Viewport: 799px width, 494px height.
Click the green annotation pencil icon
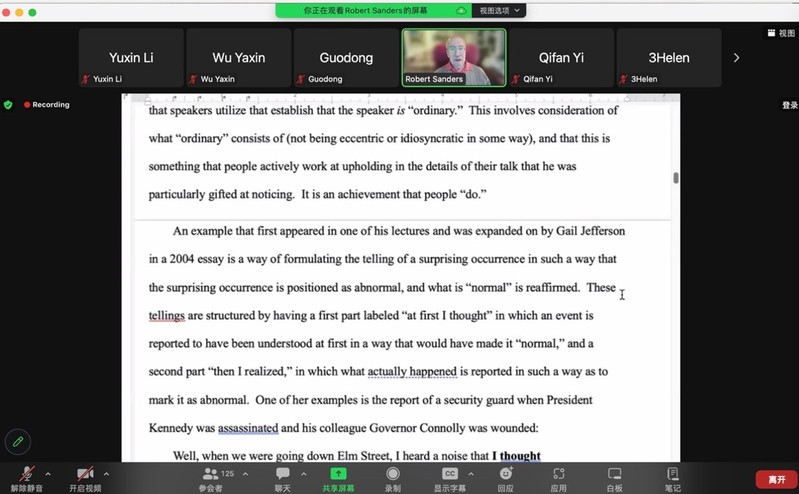[x=17, y=441]
